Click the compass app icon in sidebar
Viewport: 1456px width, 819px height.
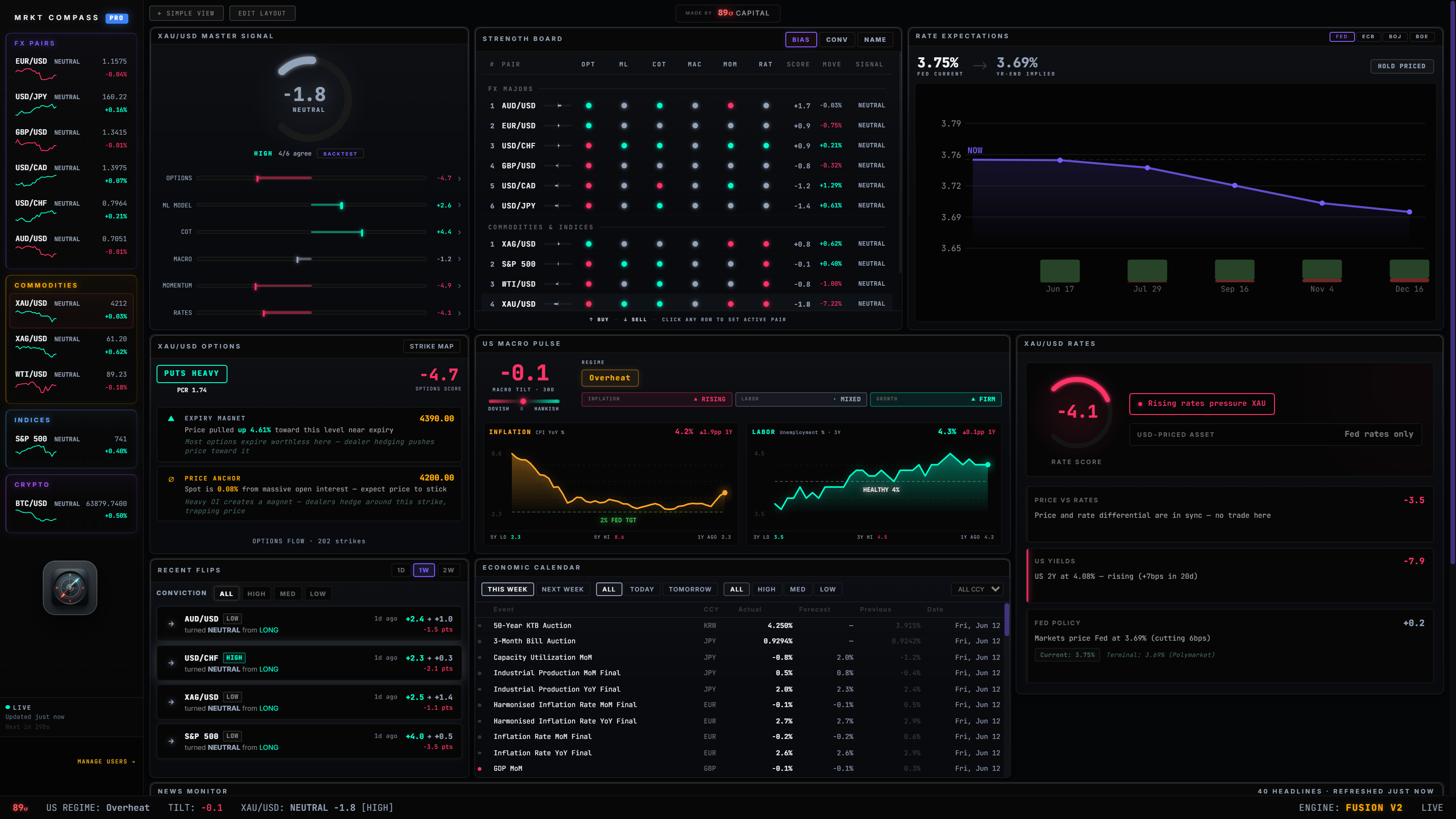[x=70, y=588]
